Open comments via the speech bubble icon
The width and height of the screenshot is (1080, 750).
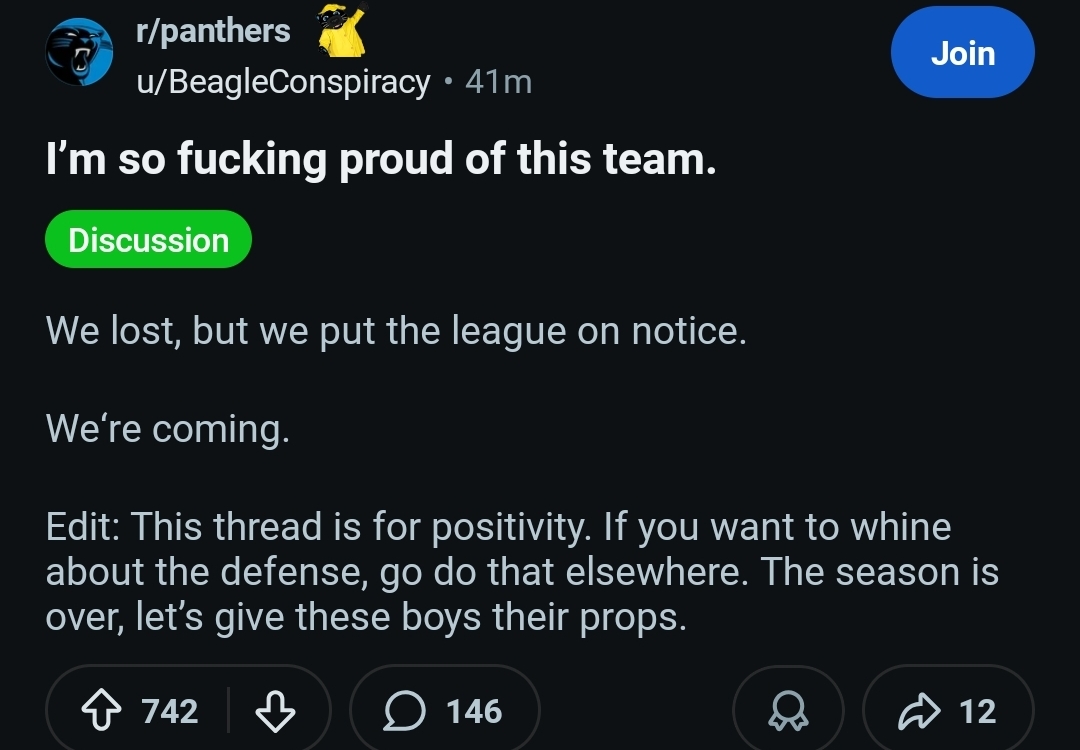pyautogui.click(x=404, y=711)
